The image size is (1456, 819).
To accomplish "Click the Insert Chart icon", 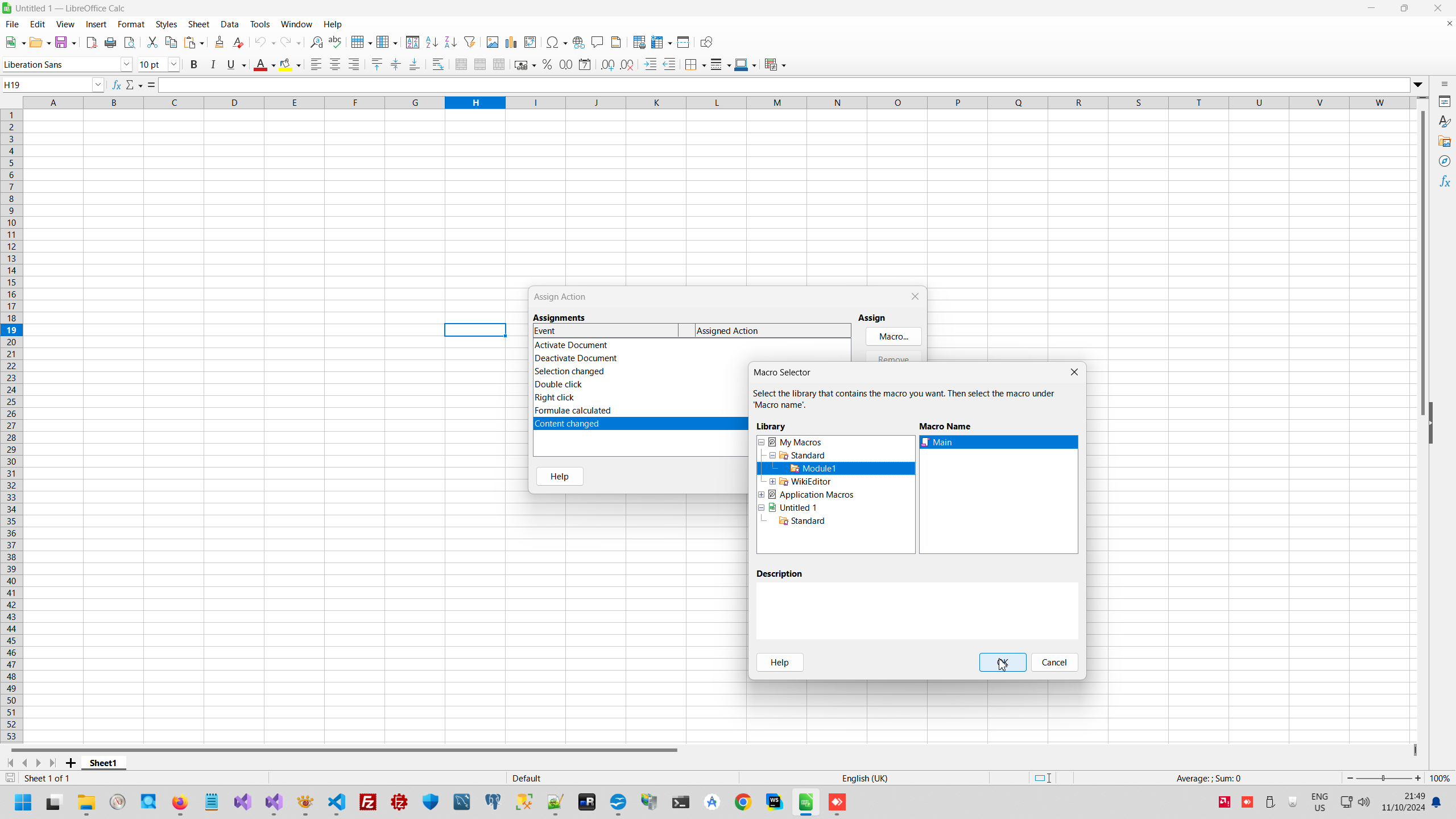I will [x=511, y=42].
